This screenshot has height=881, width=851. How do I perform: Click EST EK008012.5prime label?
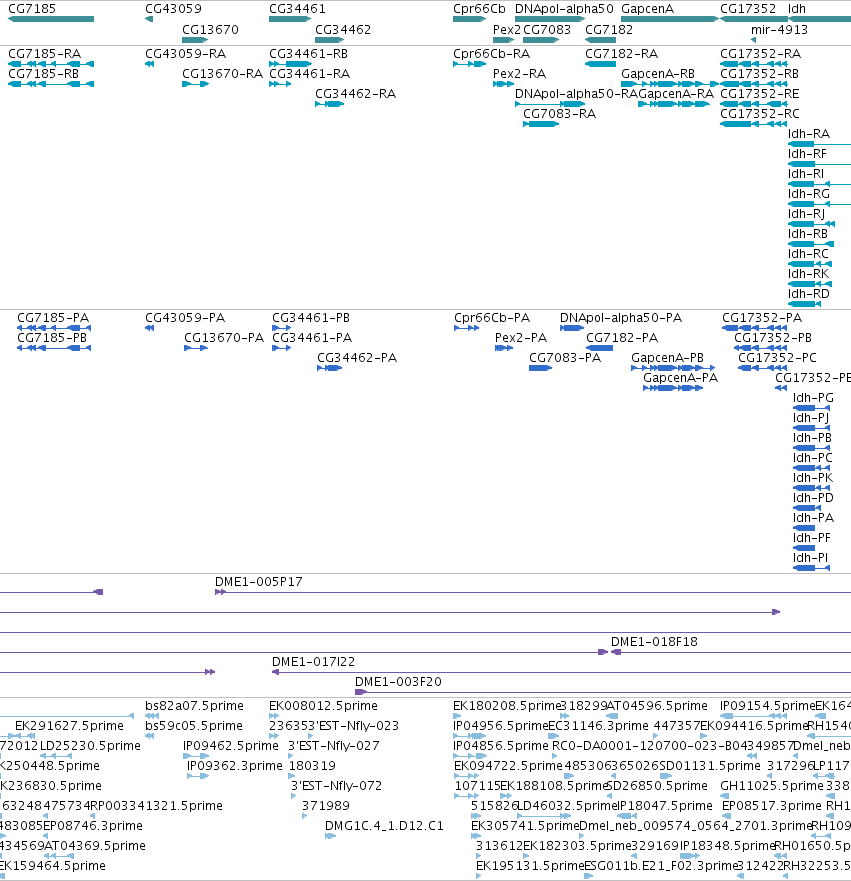[x=324, y=706]
